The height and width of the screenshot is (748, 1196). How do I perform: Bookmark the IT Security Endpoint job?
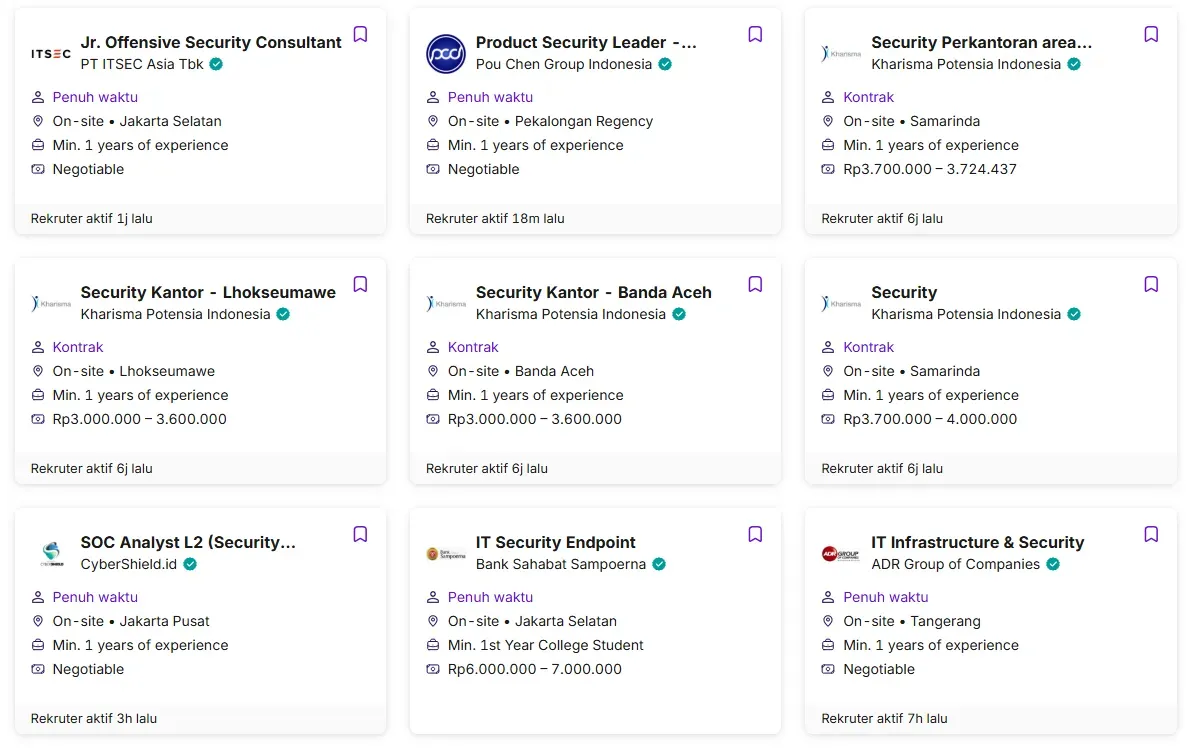tap(755, 534)
